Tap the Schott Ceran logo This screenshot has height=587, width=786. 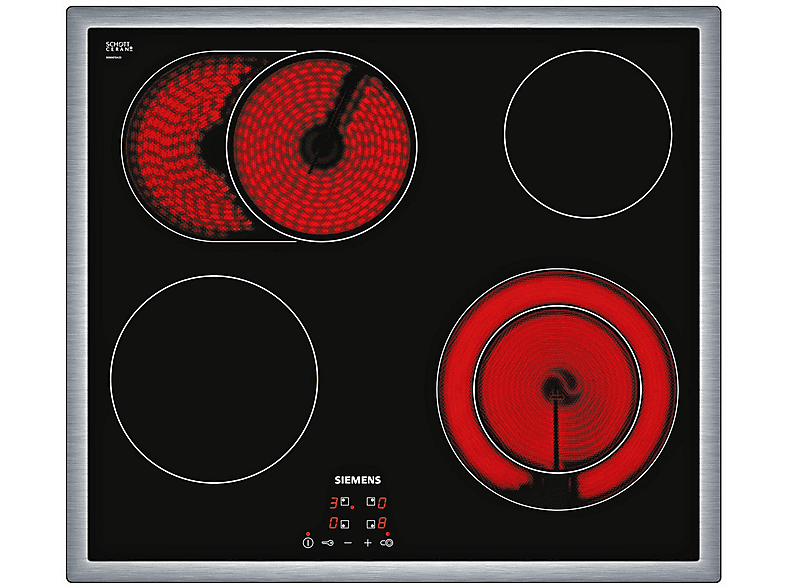click(119, 48)
